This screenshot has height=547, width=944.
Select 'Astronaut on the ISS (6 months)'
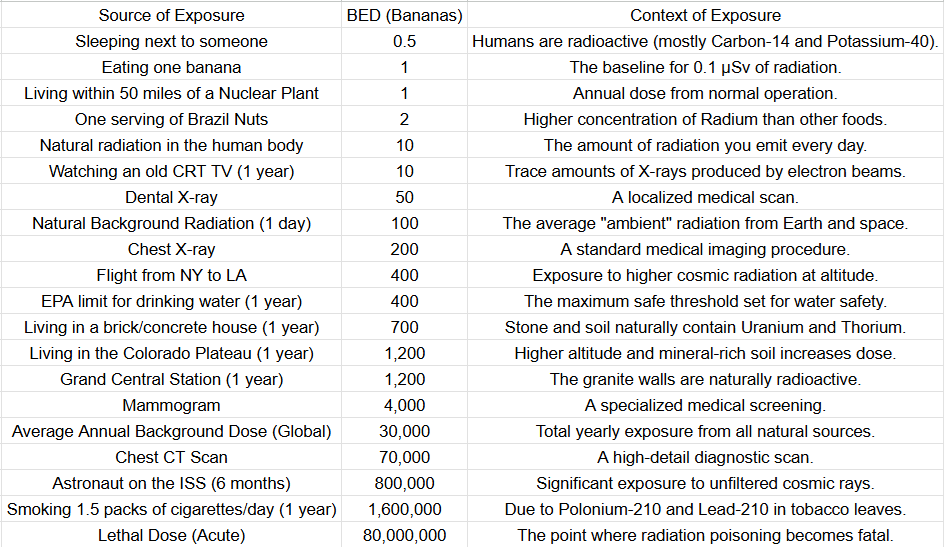171,483
